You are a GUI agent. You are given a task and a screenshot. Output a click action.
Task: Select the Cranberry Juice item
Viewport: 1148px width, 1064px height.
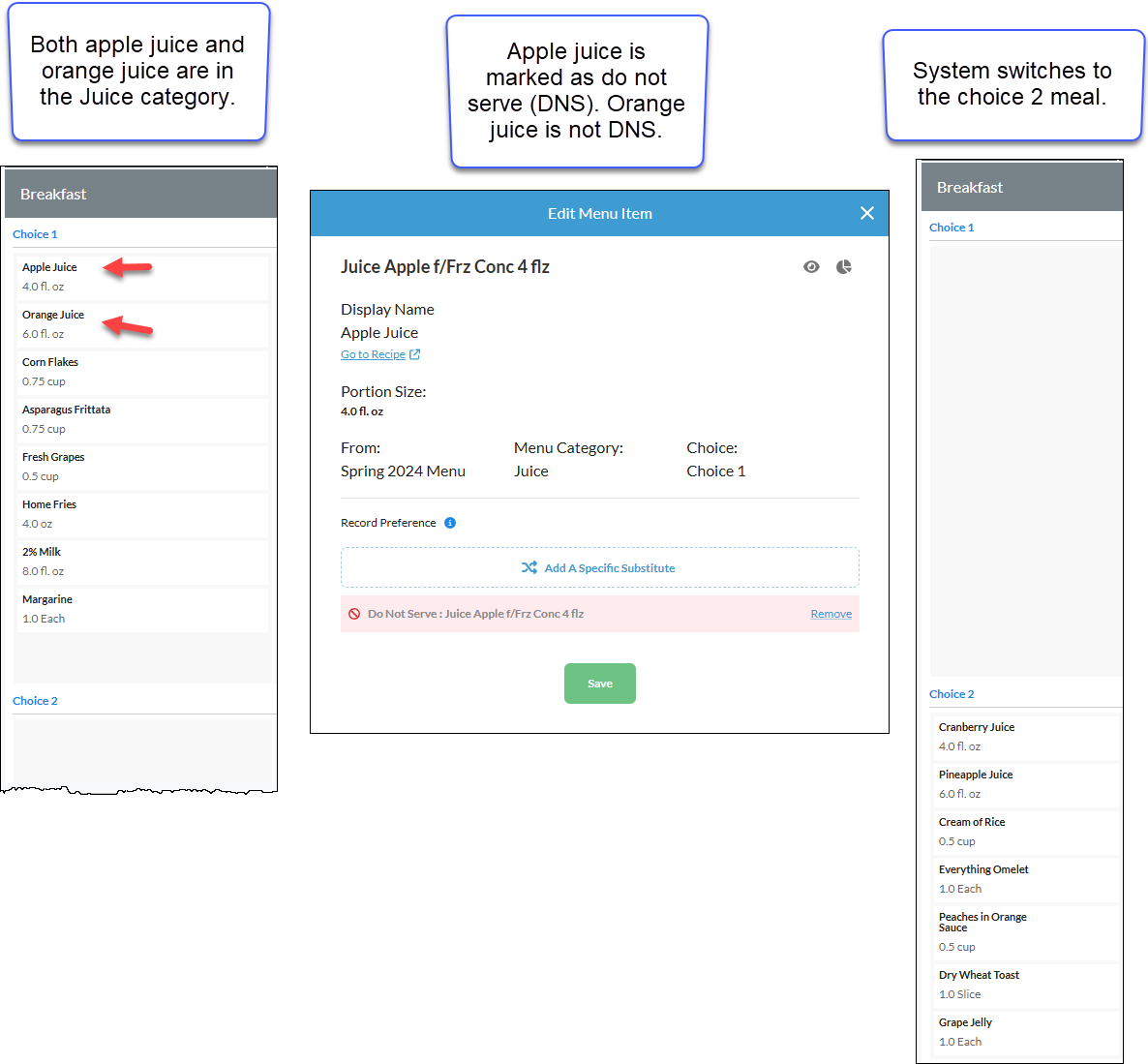pos(1026,737)
